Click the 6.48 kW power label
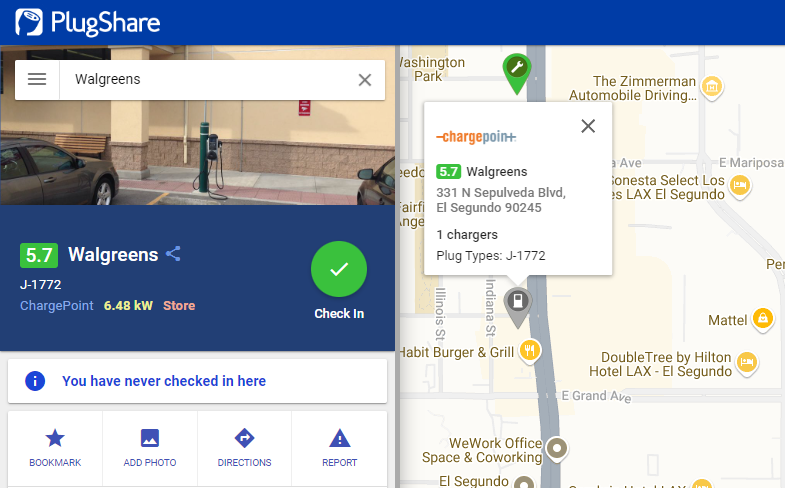This screenshot has height=488, width=785. point(128,306)
